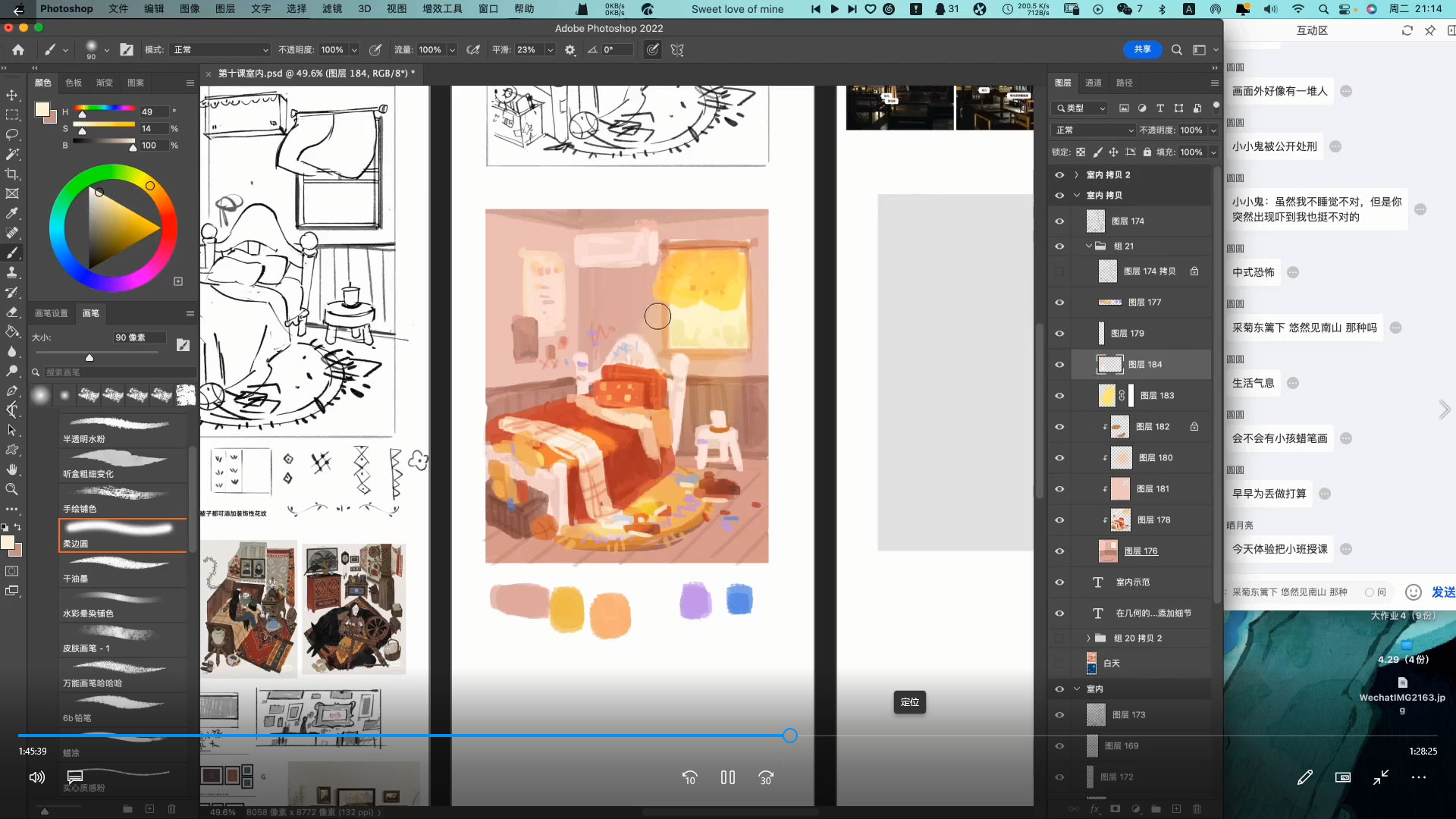The image size is (1456, 819).
Task: Select the Paint Bucket tool
Action: point(12,331)
